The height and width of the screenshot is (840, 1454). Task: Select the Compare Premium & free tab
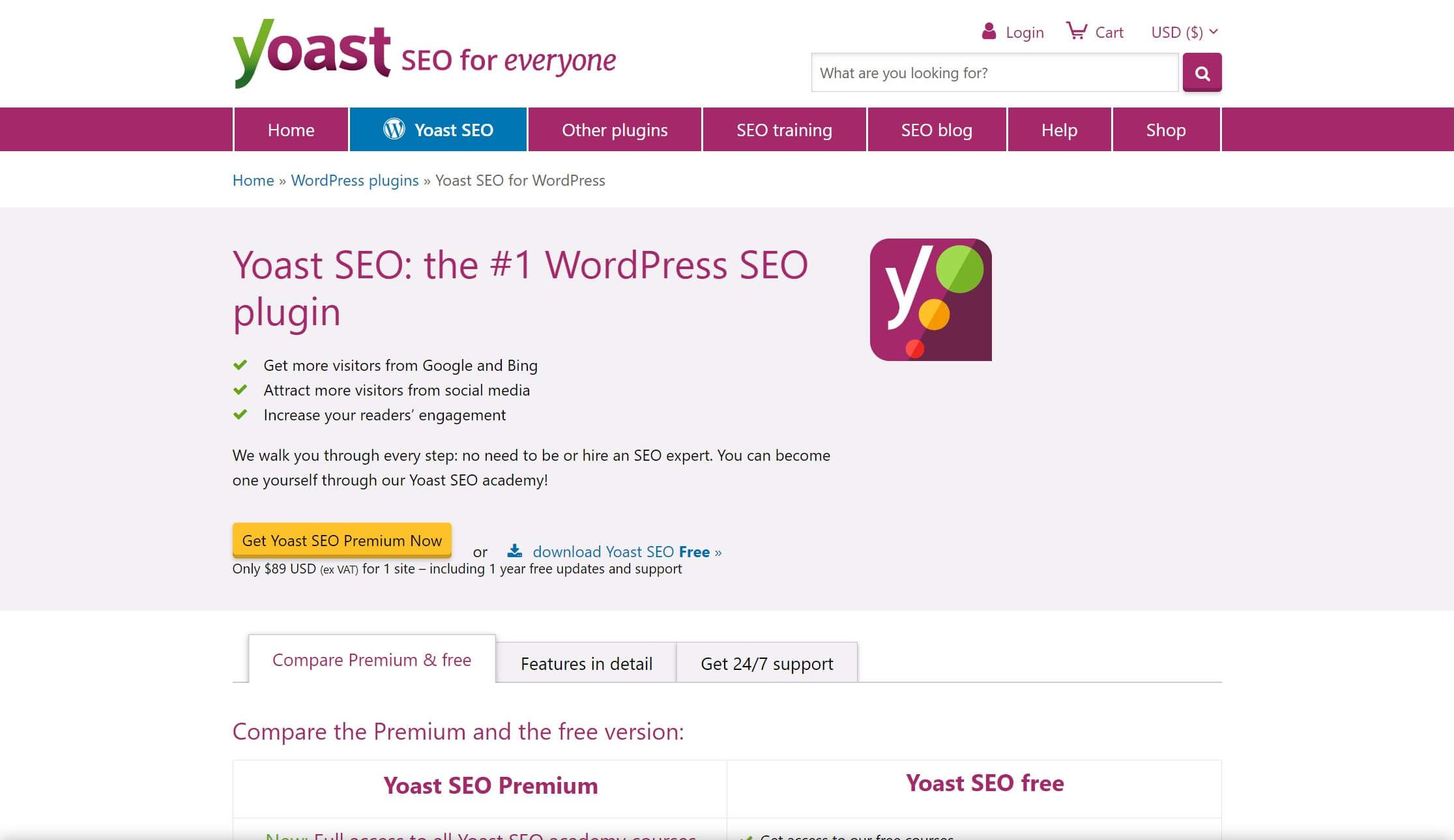[371, 659]
